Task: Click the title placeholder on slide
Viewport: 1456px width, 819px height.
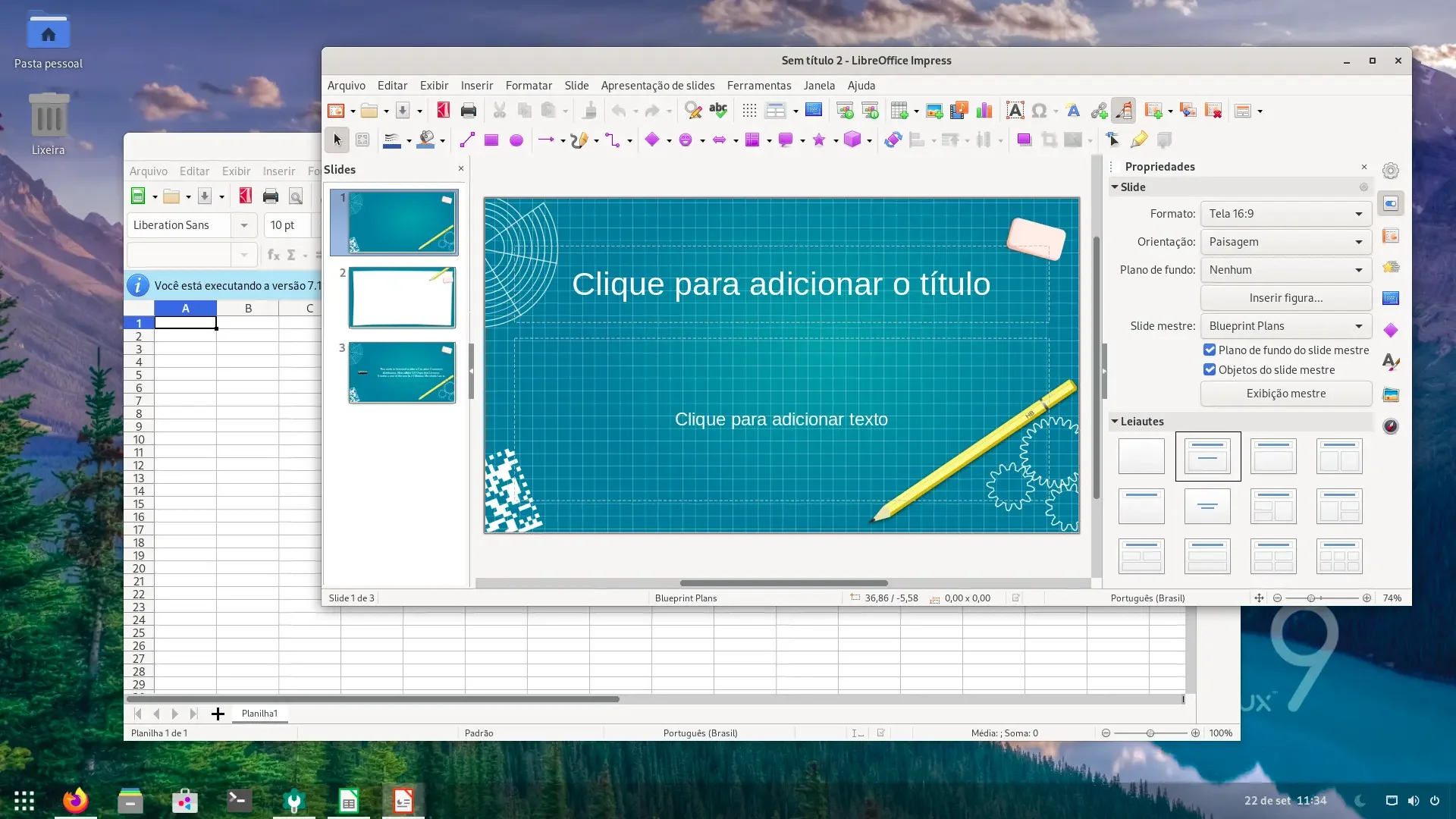Action: (x=781, y=284)
